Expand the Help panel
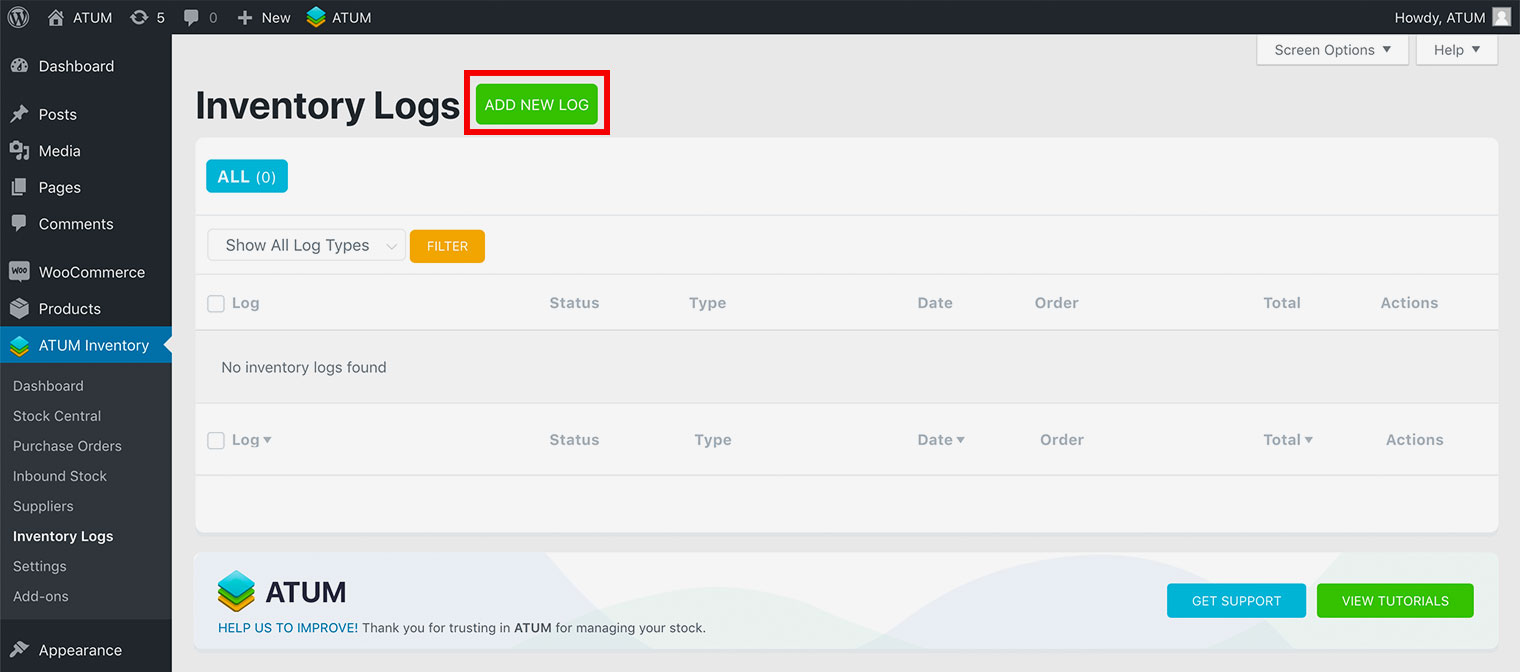Screen dimensions: 1520x672 [1457, 50]
